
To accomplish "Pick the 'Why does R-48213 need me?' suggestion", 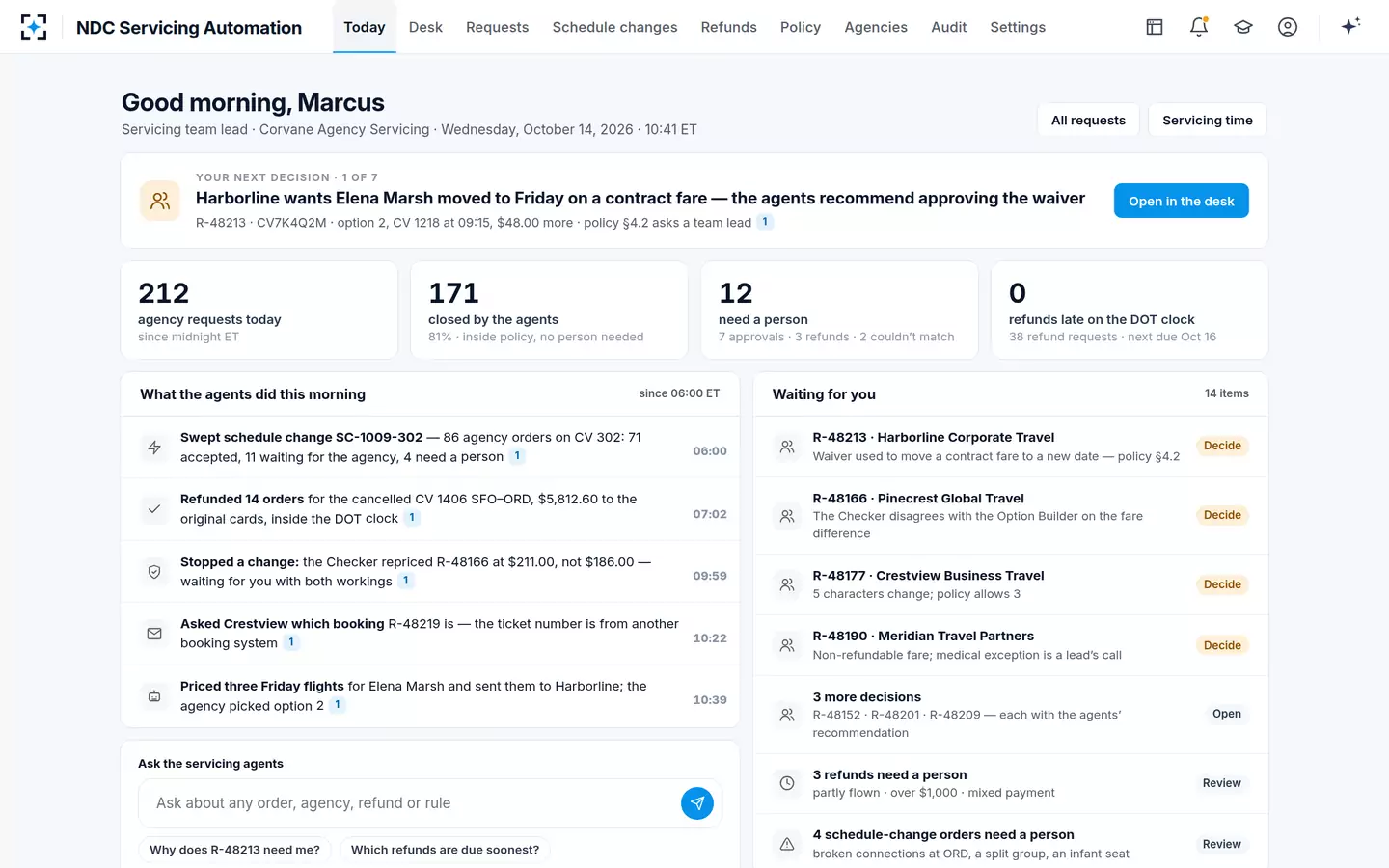I will 234,850.
